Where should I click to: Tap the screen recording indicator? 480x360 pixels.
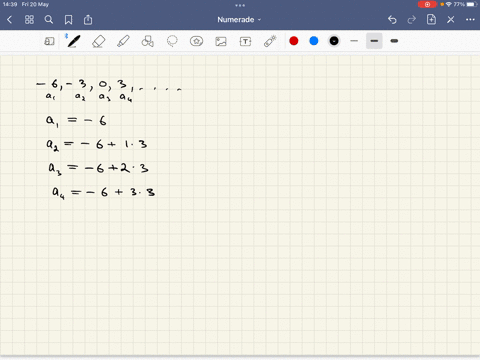click(427, 4)
